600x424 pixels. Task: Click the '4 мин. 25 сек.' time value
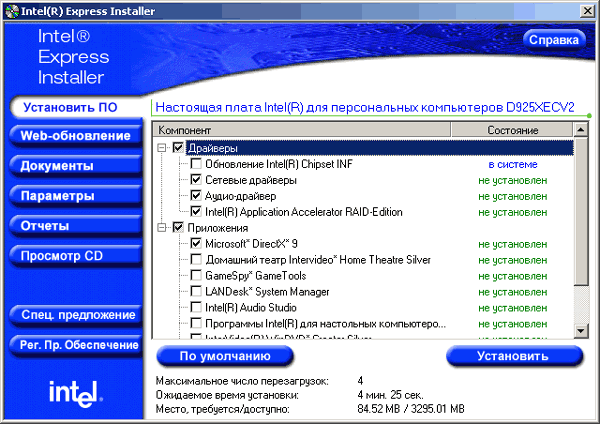click(390, 395)
